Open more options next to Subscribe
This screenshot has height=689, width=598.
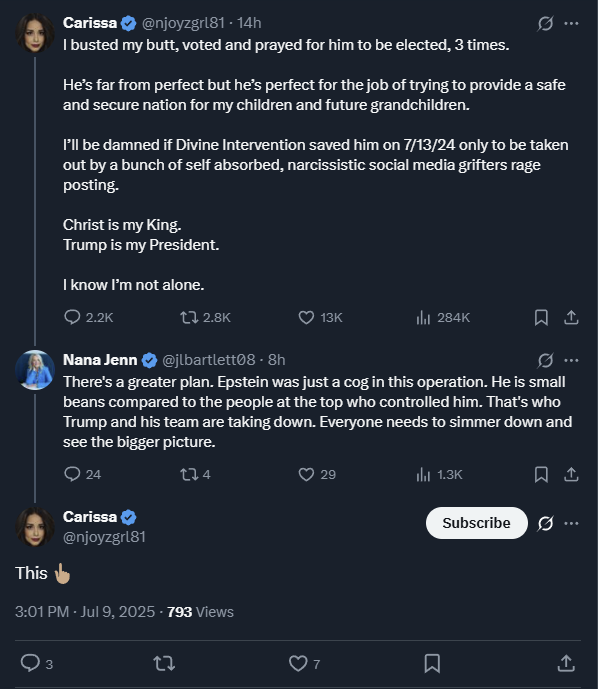click(571, 523)
